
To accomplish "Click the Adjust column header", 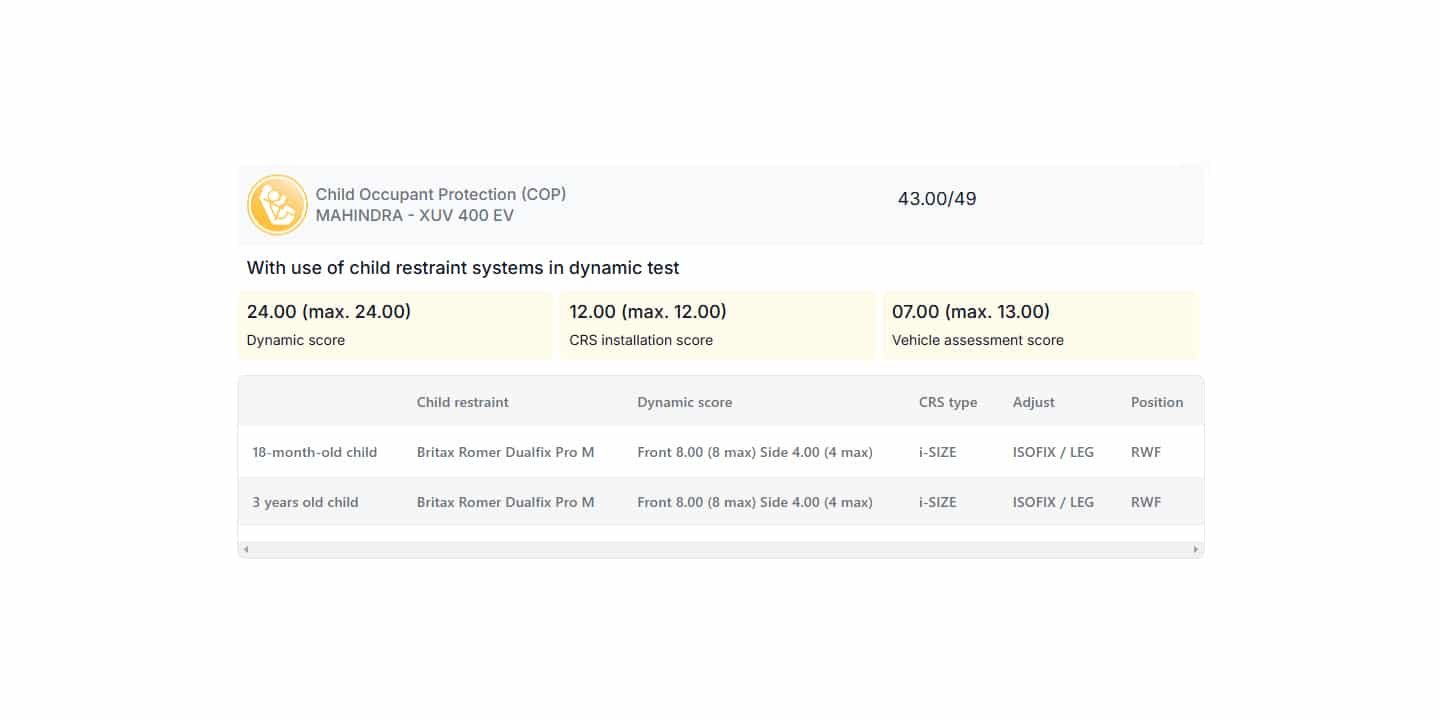I will tap(1034, 402).
